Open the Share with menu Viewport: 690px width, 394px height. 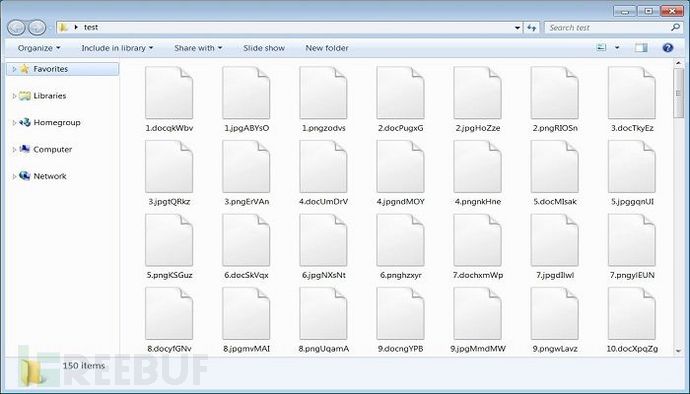(198, 48)
